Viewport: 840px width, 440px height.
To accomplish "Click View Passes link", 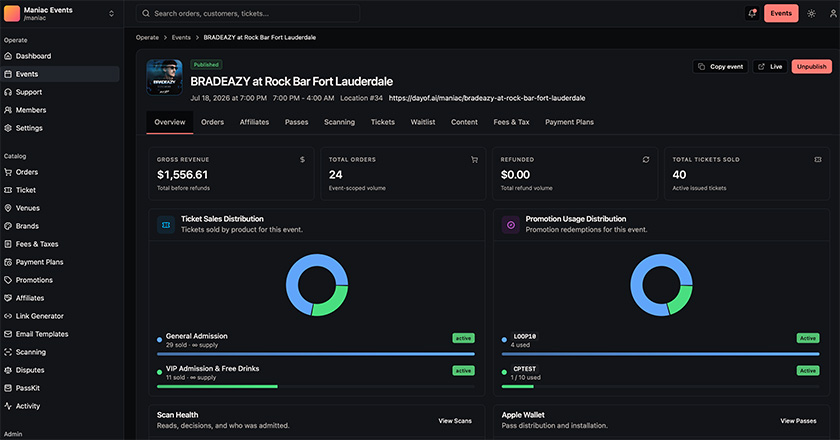I will coord(798,421).
